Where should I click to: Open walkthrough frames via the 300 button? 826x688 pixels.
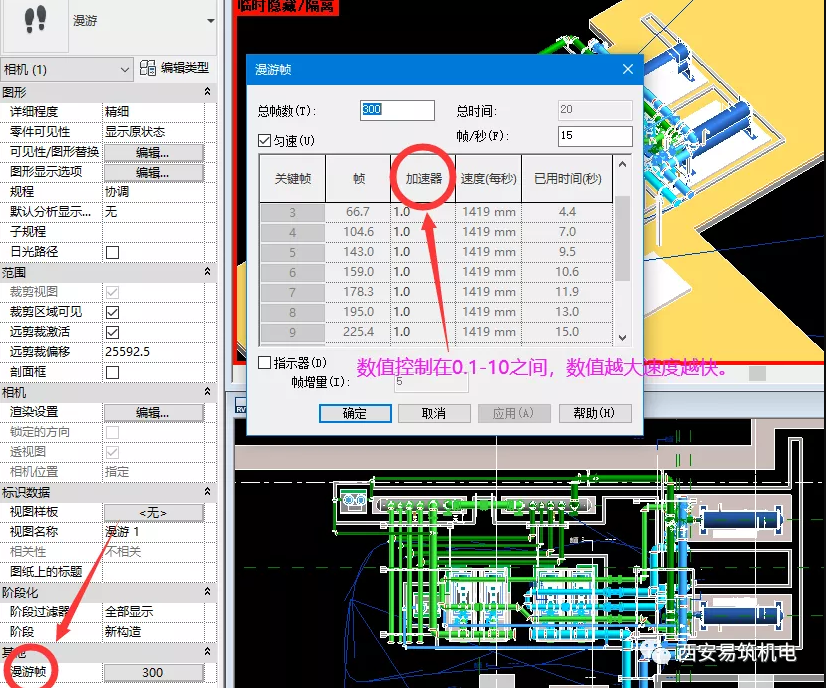[153, 673]
